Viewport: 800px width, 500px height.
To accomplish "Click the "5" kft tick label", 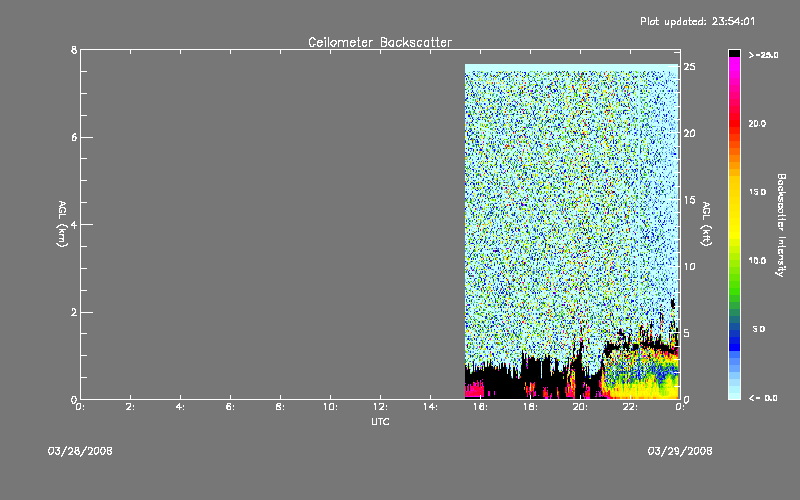I will 687,333.
